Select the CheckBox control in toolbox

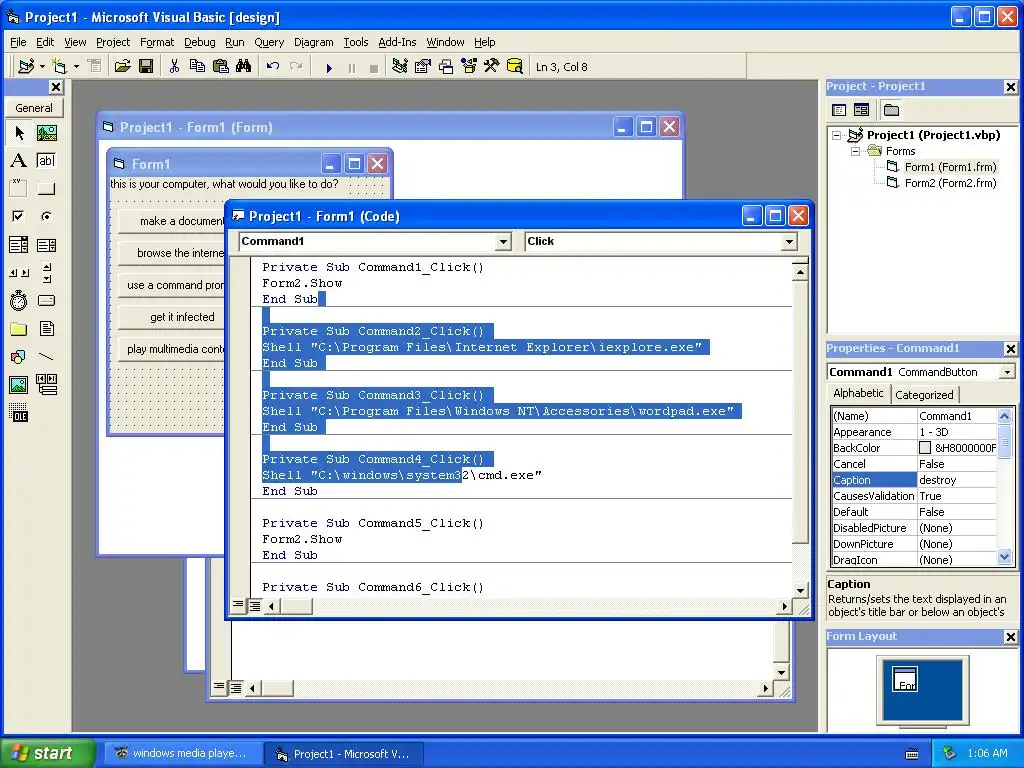[x=19, y=216]
